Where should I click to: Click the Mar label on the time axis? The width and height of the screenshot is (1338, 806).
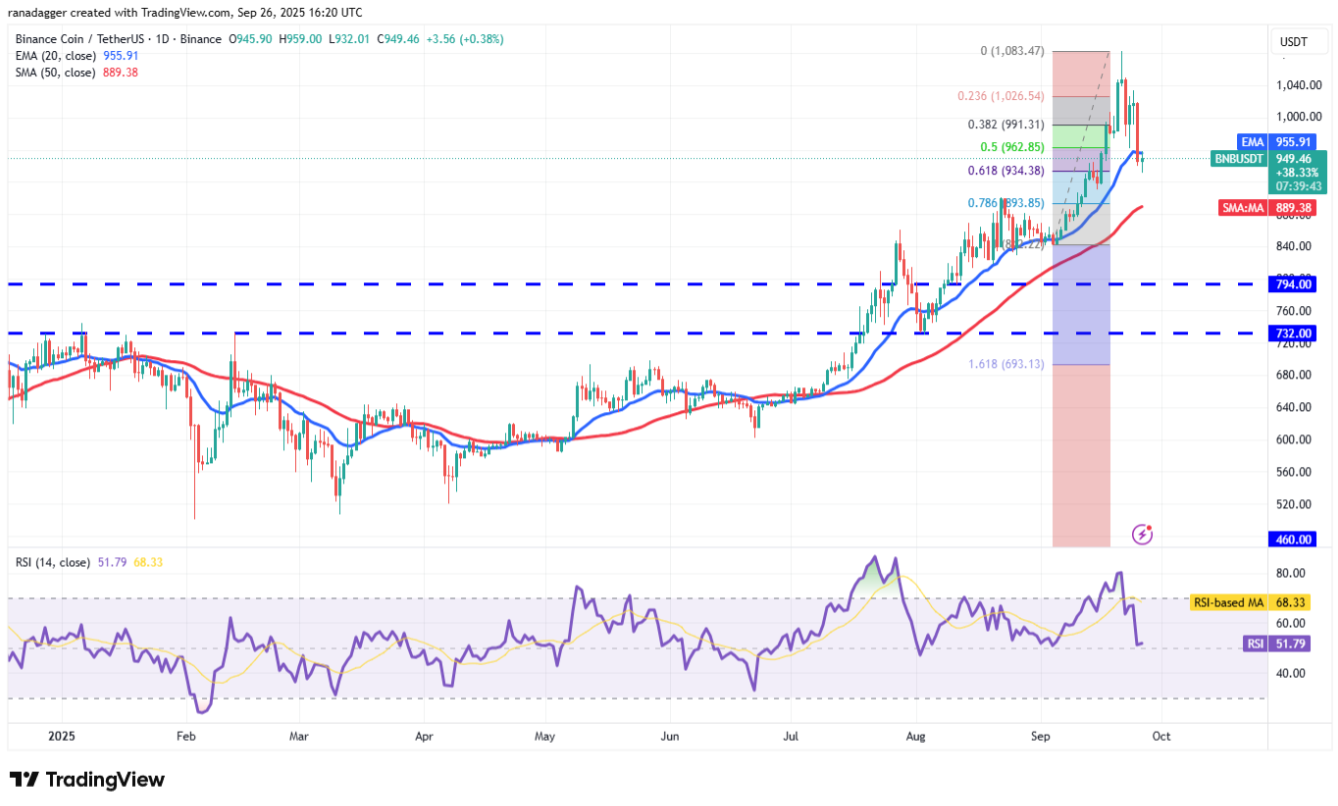[300, 736]
